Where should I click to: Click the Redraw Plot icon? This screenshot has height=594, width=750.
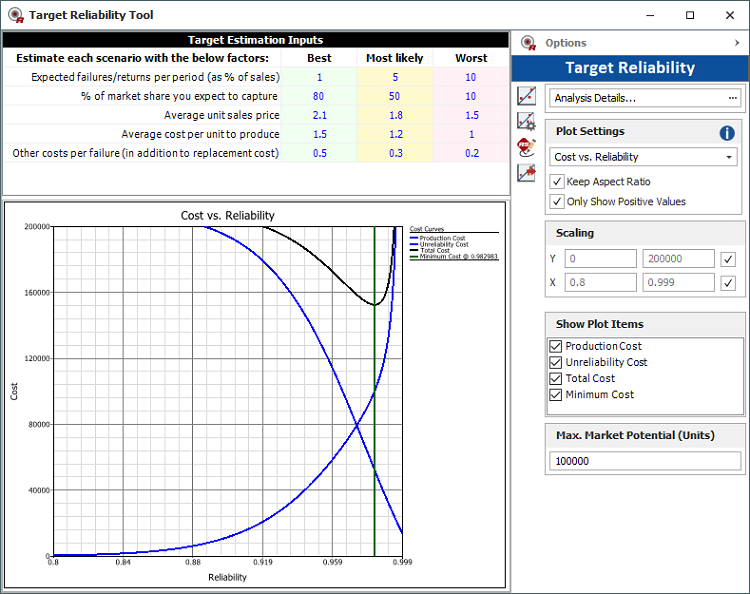pos(526,96)
